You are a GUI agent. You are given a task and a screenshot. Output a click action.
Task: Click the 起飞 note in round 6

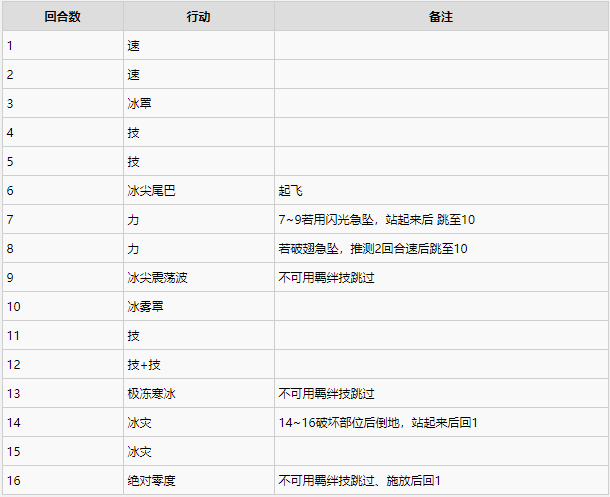[x=290, y=191]
